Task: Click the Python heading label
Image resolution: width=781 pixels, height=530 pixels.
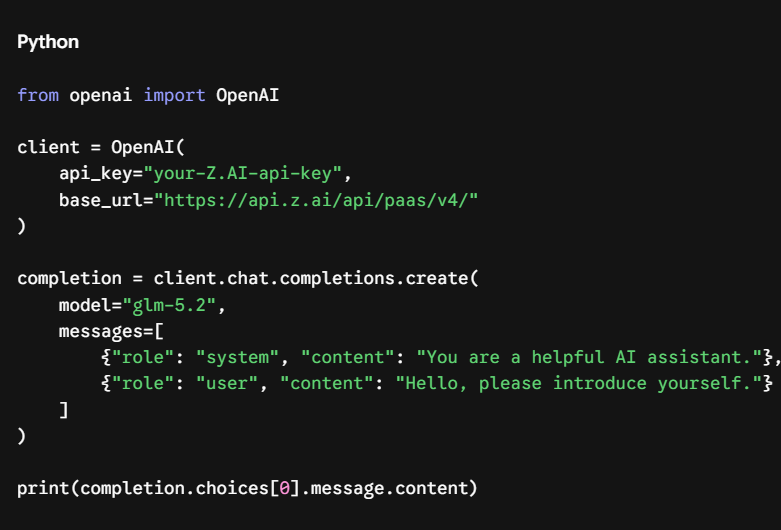Action: tap(48, 42)
